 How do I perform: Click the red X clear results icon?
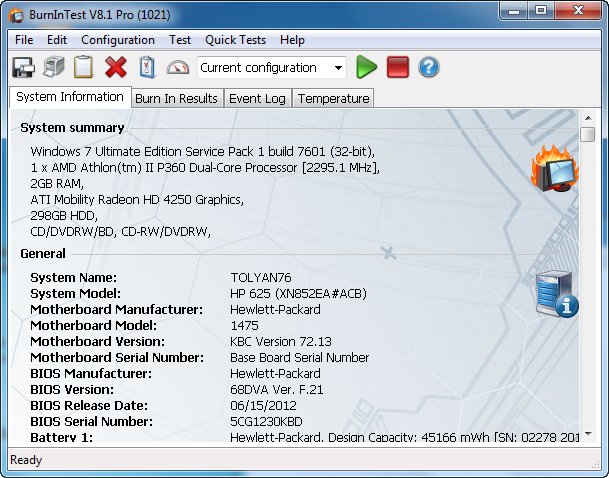(x=116, y=68)
